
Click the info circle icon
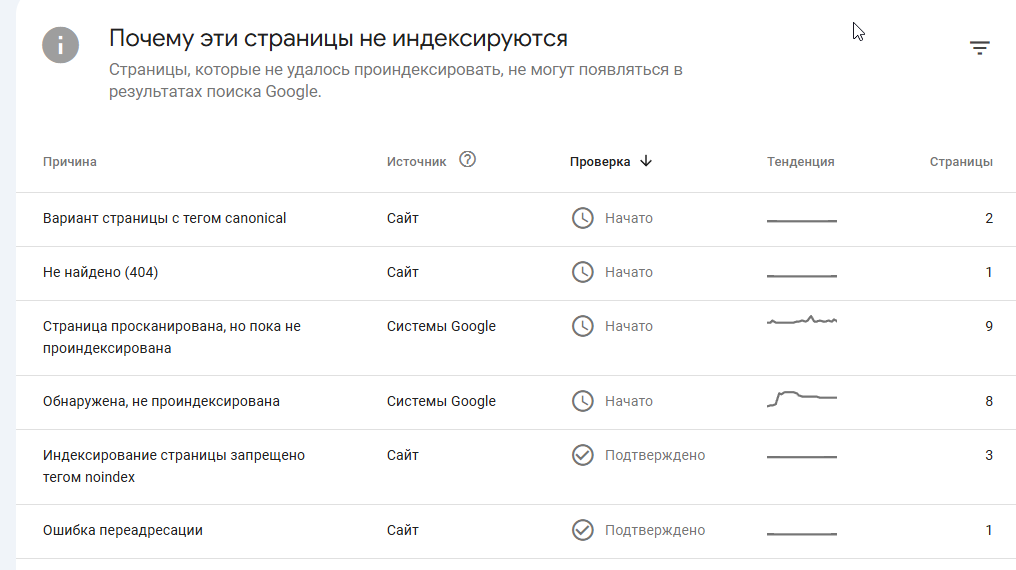(61, 45)
